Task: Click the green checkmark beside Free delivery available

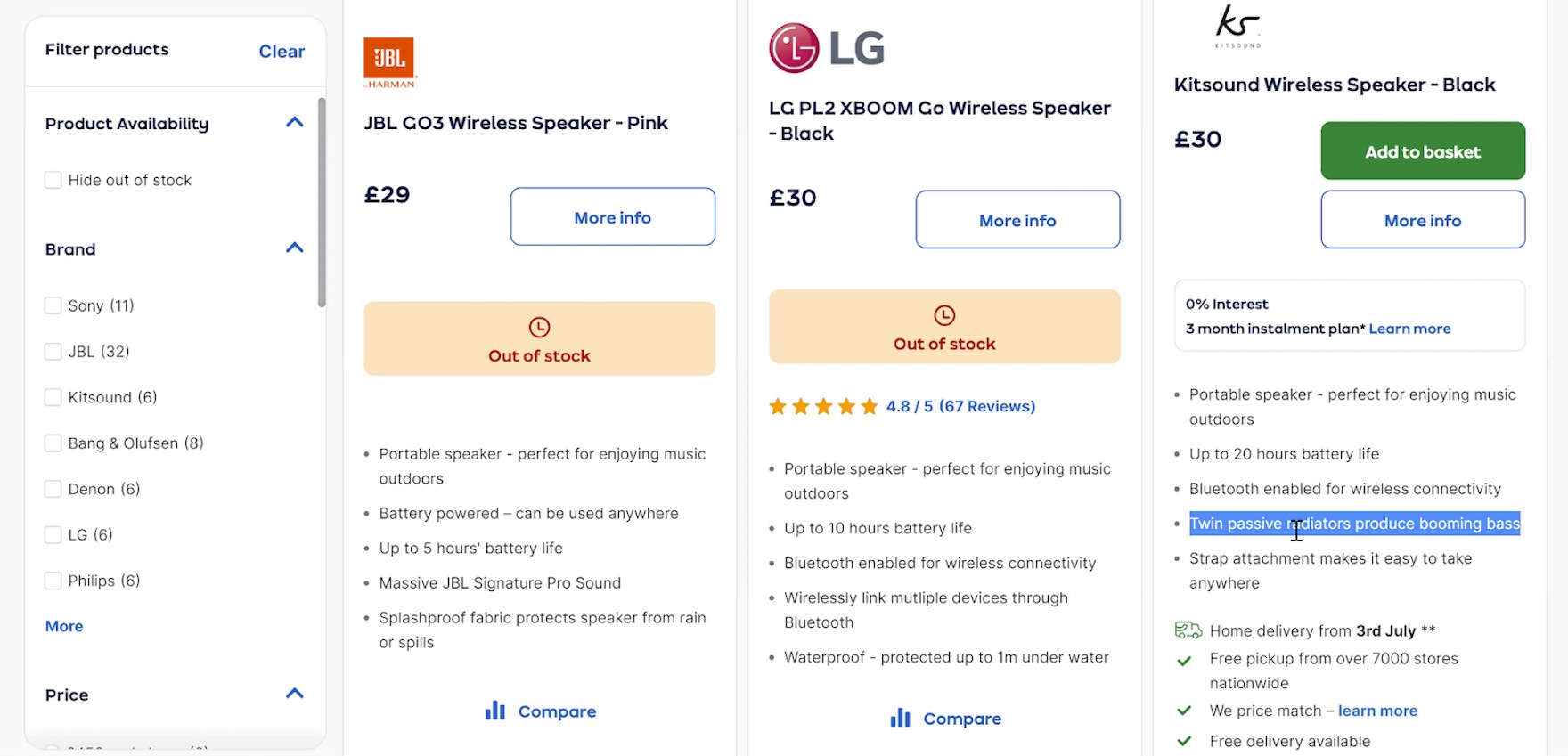Action: coord(1185,740)
